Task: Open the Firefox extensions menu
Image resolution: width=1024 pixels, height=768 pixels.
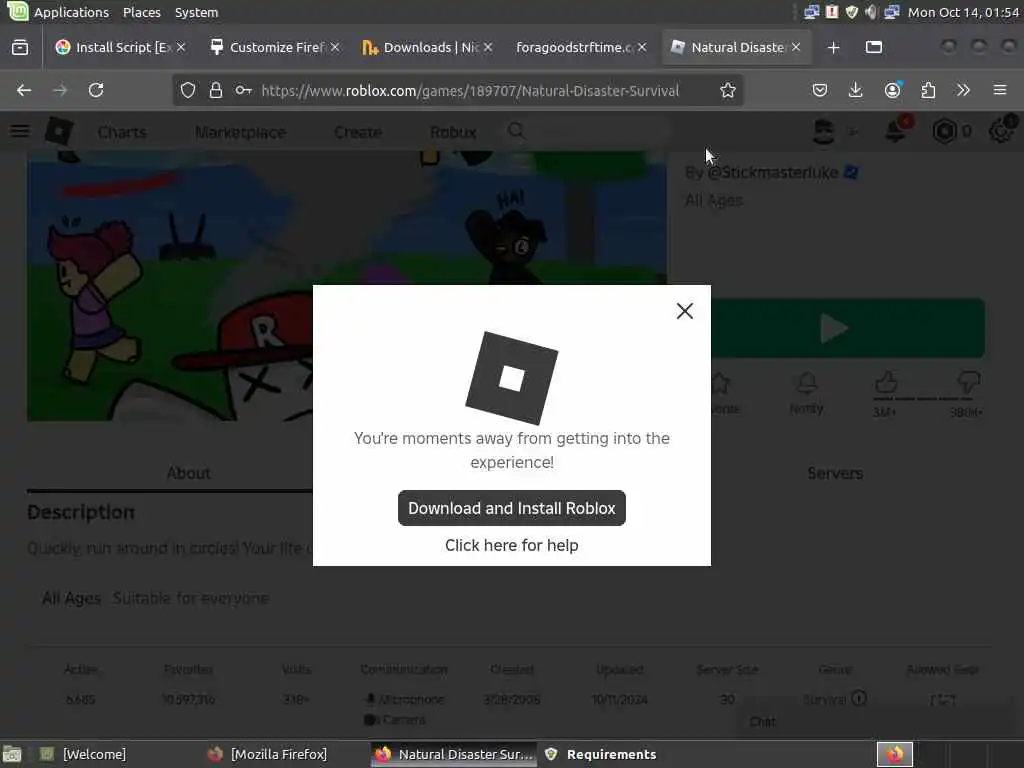Action: click(928, 90)
